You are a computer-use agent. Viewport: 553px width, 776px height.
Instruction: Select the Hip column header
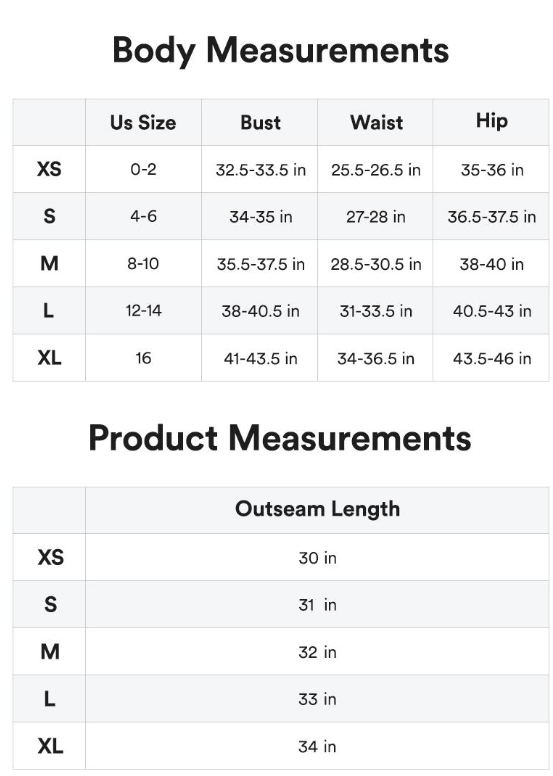coord(491,122)
